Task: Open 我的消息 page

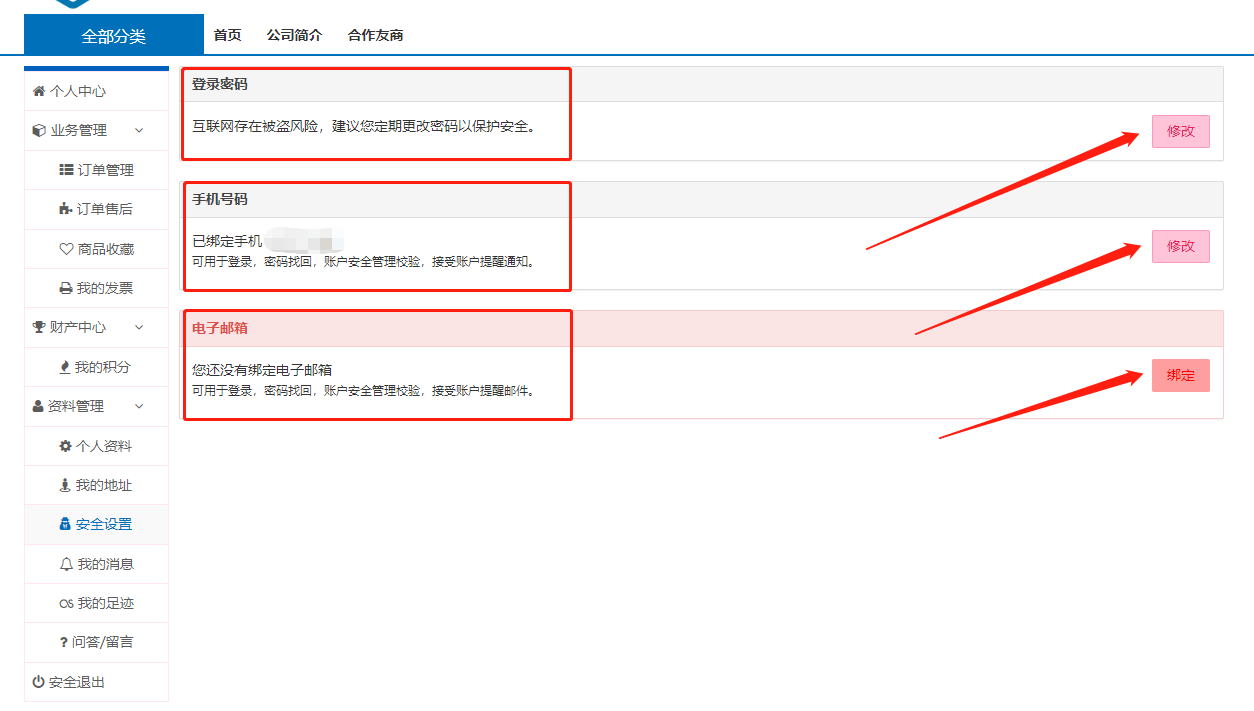Action: pos(96,564)
